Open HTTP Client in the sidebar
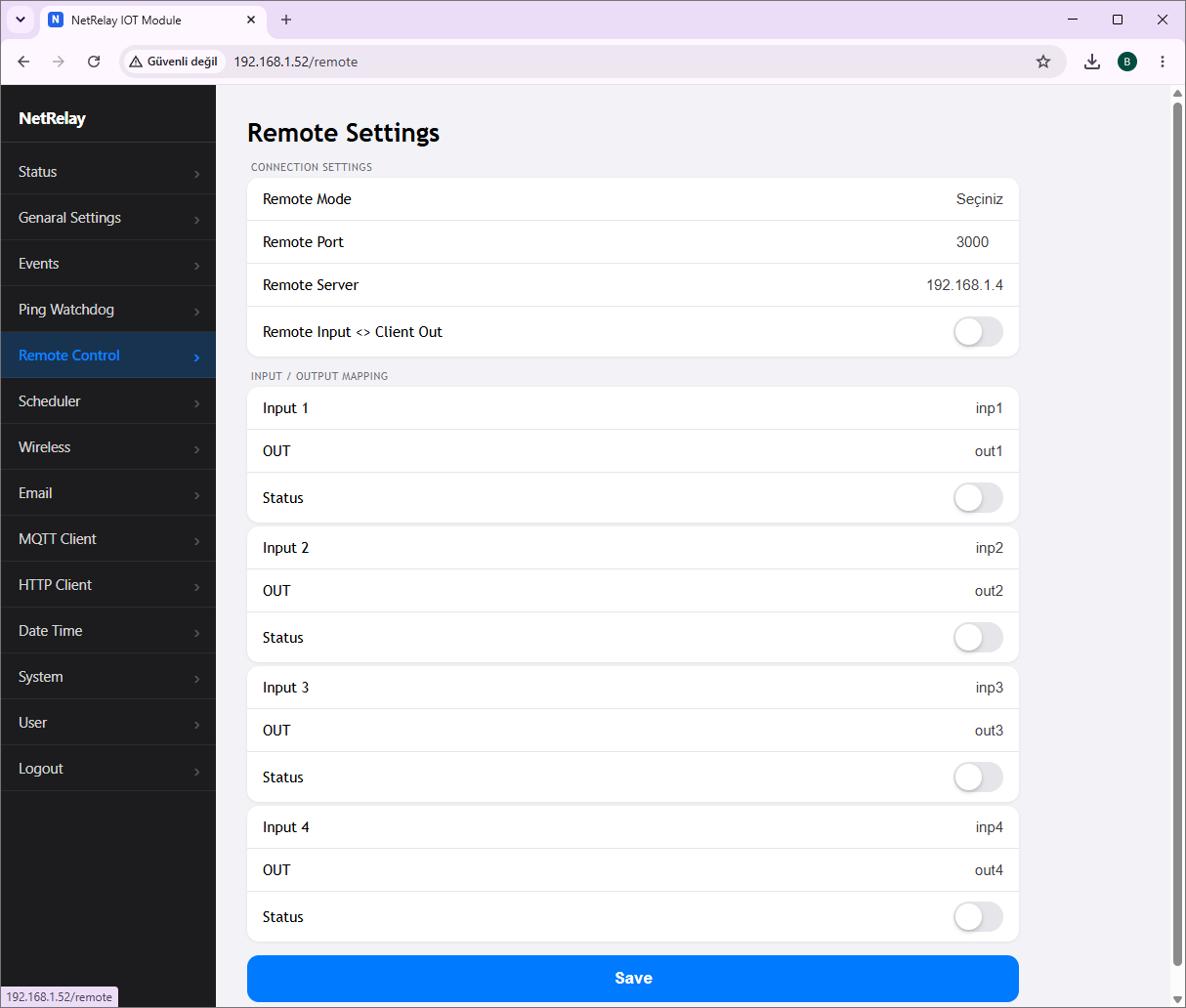Viewport: 1186px width, 1008px height. coord(108,585)
